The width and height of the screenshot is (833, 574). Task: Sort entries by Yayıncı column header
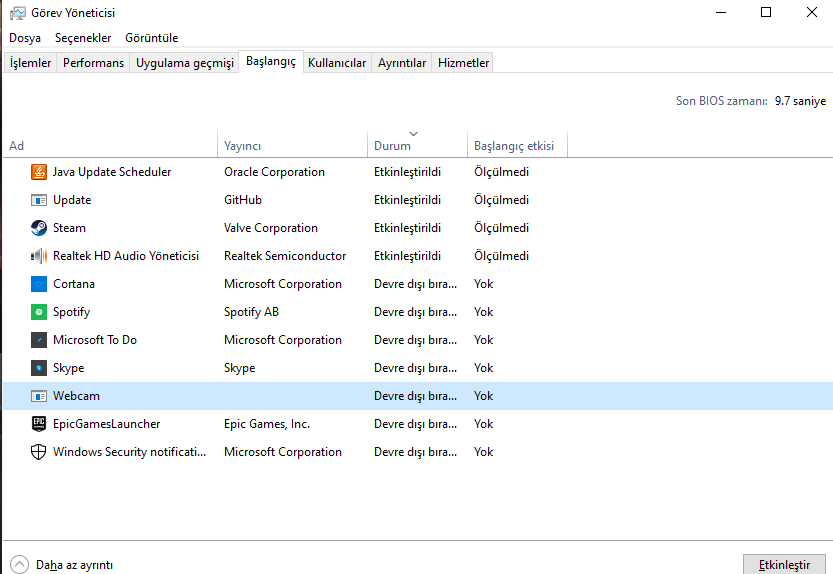coord(243,146)
